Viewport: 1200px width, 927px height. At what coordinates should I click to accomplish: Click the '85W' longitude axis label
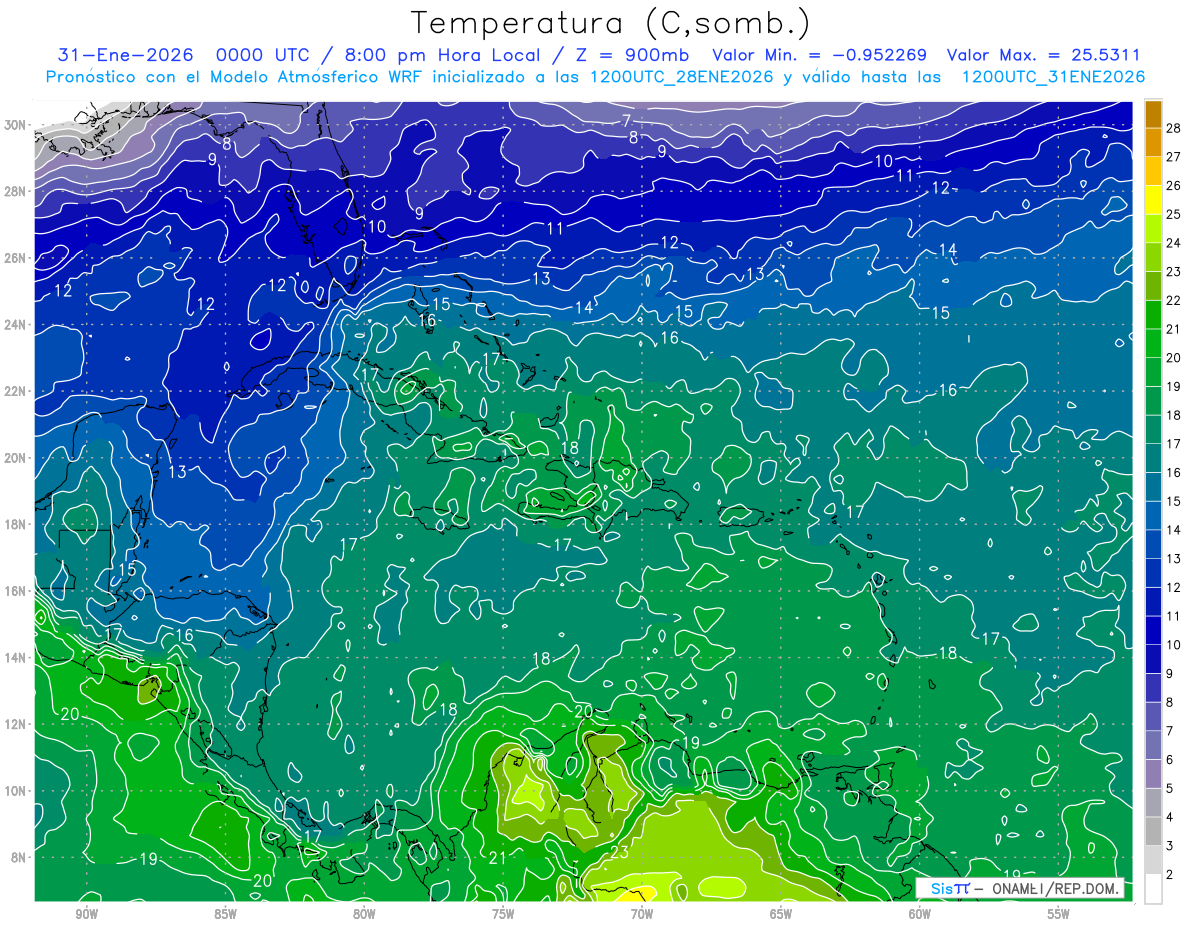tap(225, 914)
